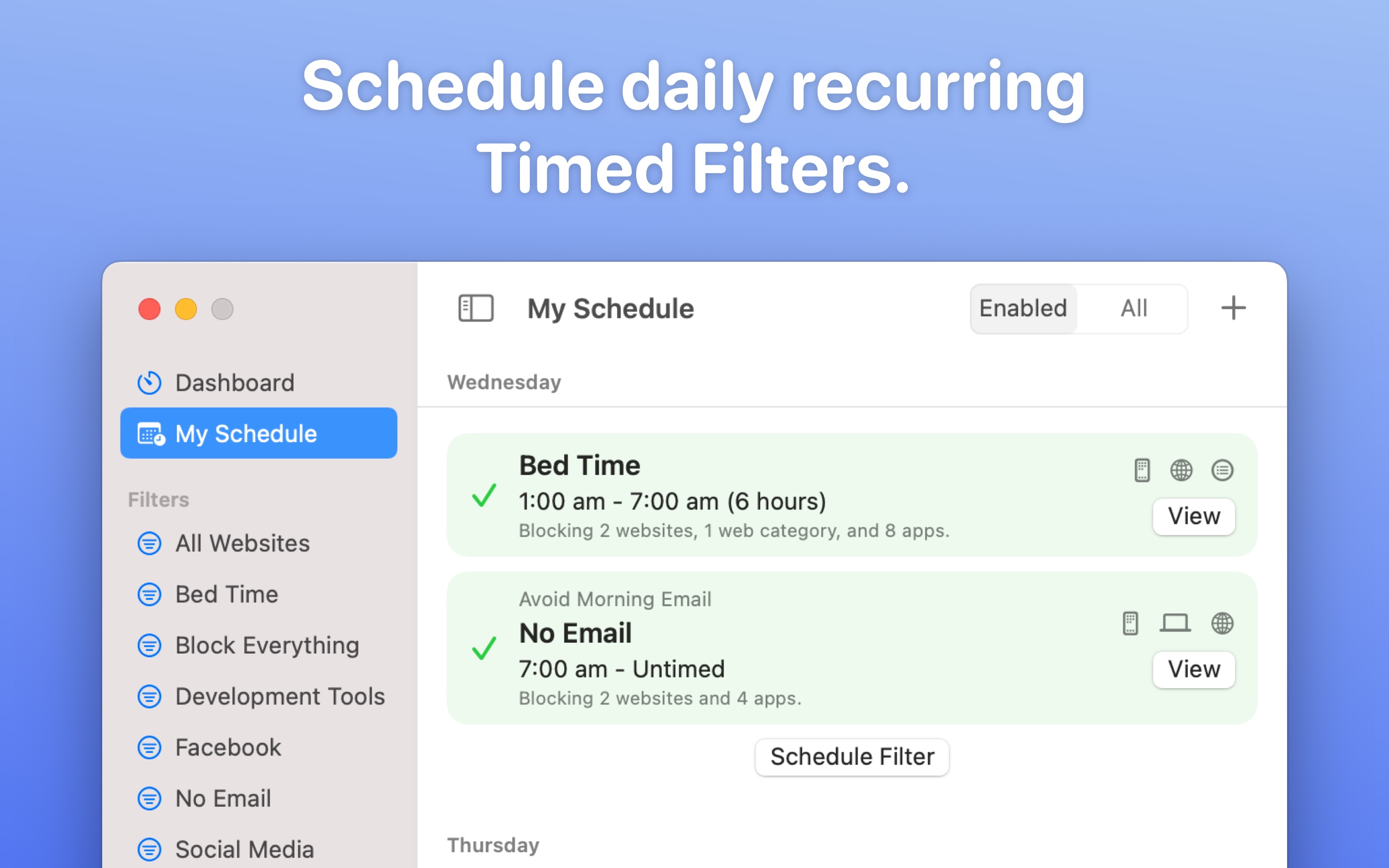Image resolution: width=1389 pixels, height=868 pixels.
Task: Click the list filter icon on Bed Time
Action: pyautogui.click(x=1222, y=470)
